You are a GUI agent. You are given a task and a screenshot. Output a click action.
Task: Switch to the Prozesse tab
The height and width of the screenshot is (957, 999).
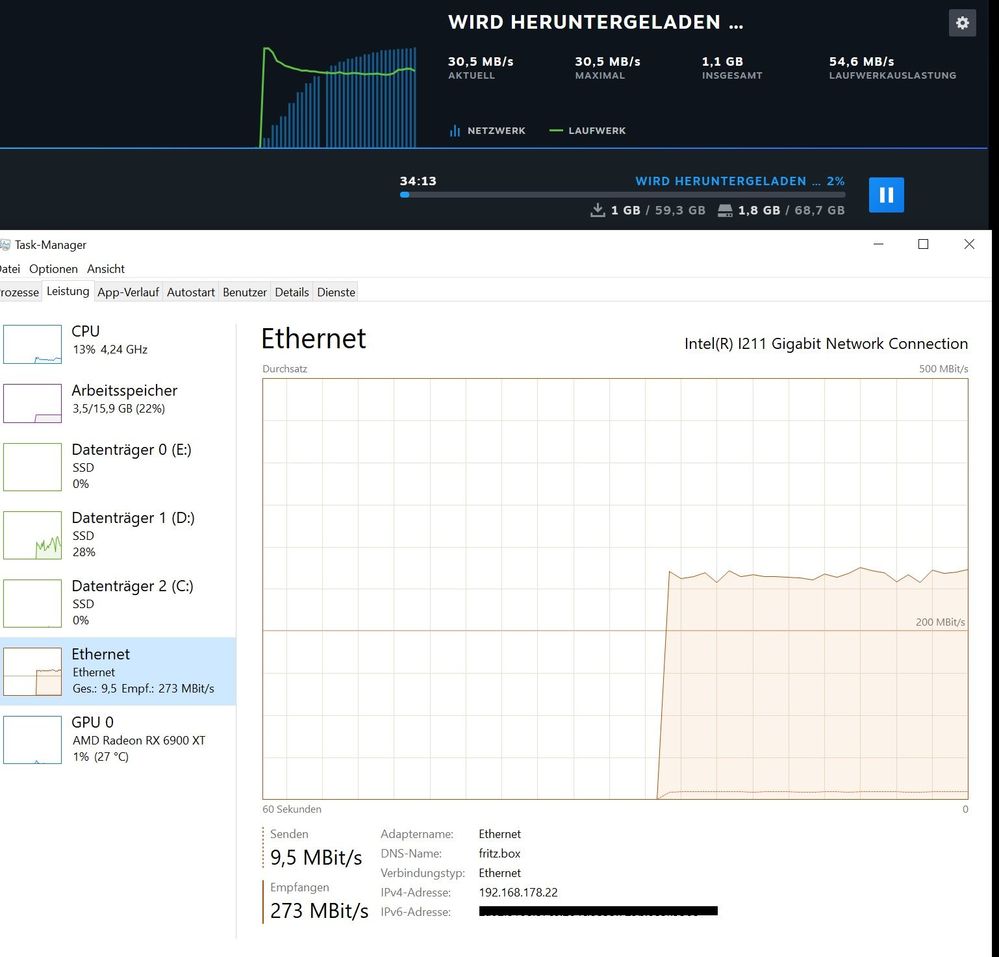coord(20,292)
